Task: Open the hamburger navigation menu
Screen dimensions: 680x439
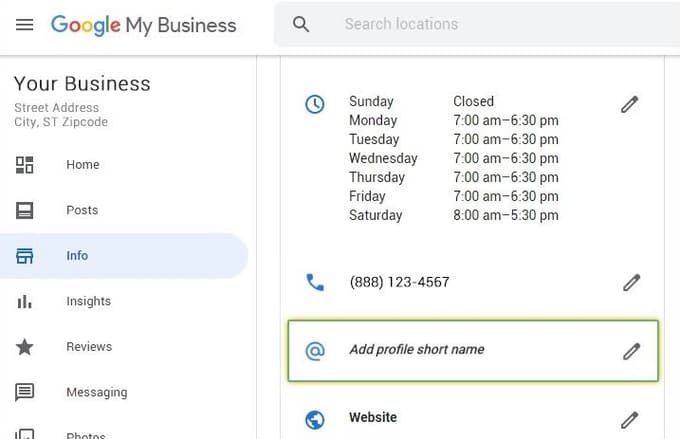Action: [24, 25]
